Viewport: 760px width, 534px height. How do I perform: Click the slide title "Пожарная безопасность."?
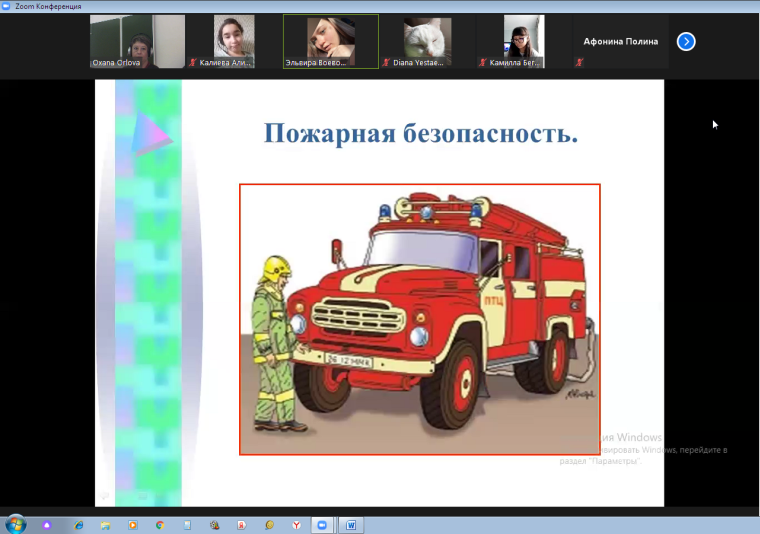click(420, 133)
